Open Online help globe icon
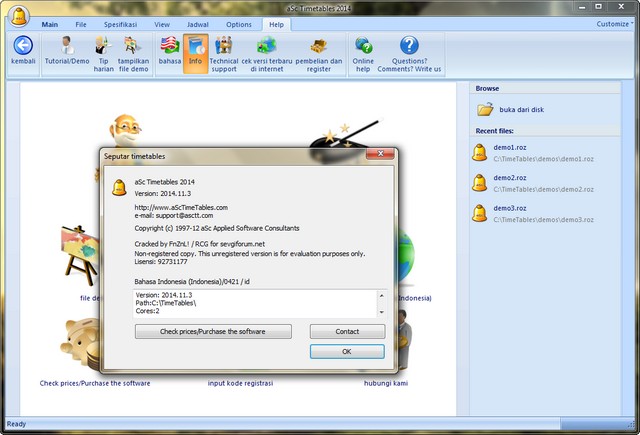Viewport: 640px width, 435px height. click(363, 45)
